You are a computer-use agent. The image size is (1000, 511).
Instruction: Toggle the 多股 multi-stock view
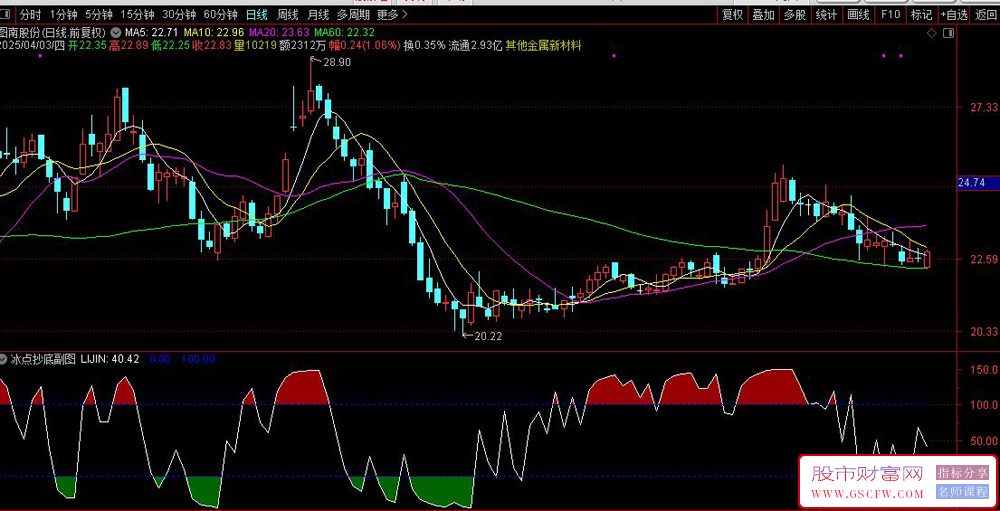coord(795,14)
